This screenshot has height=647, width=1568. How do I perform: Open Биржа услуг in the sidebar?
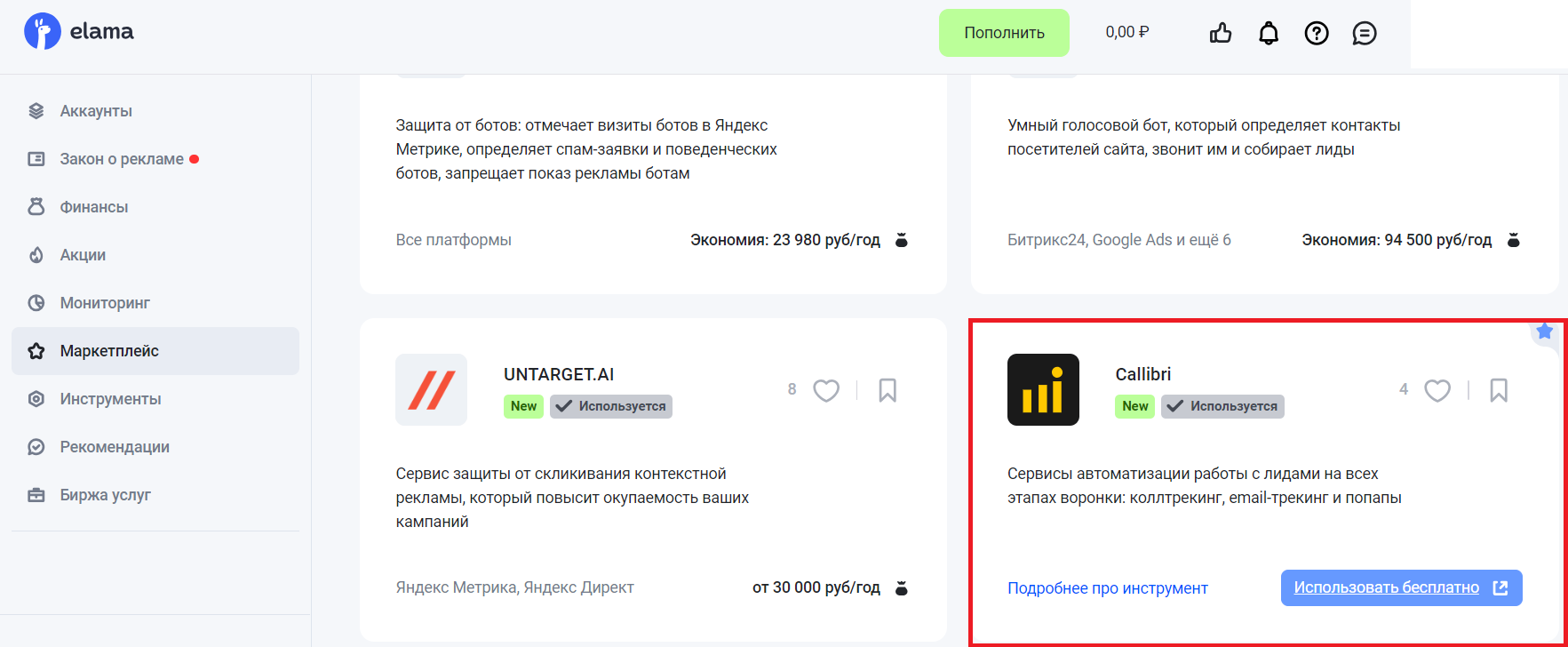(x=155, y=495)
